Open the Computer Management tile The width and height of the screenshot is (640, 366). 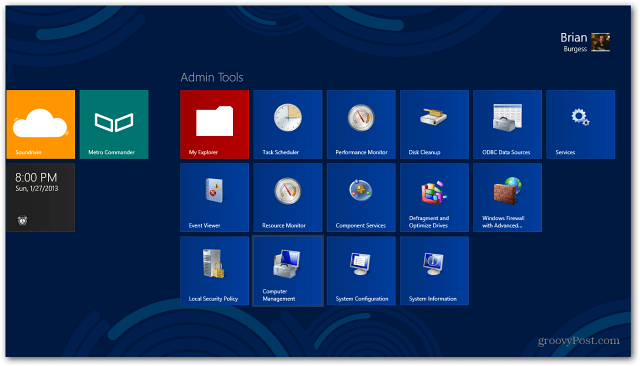288,271
